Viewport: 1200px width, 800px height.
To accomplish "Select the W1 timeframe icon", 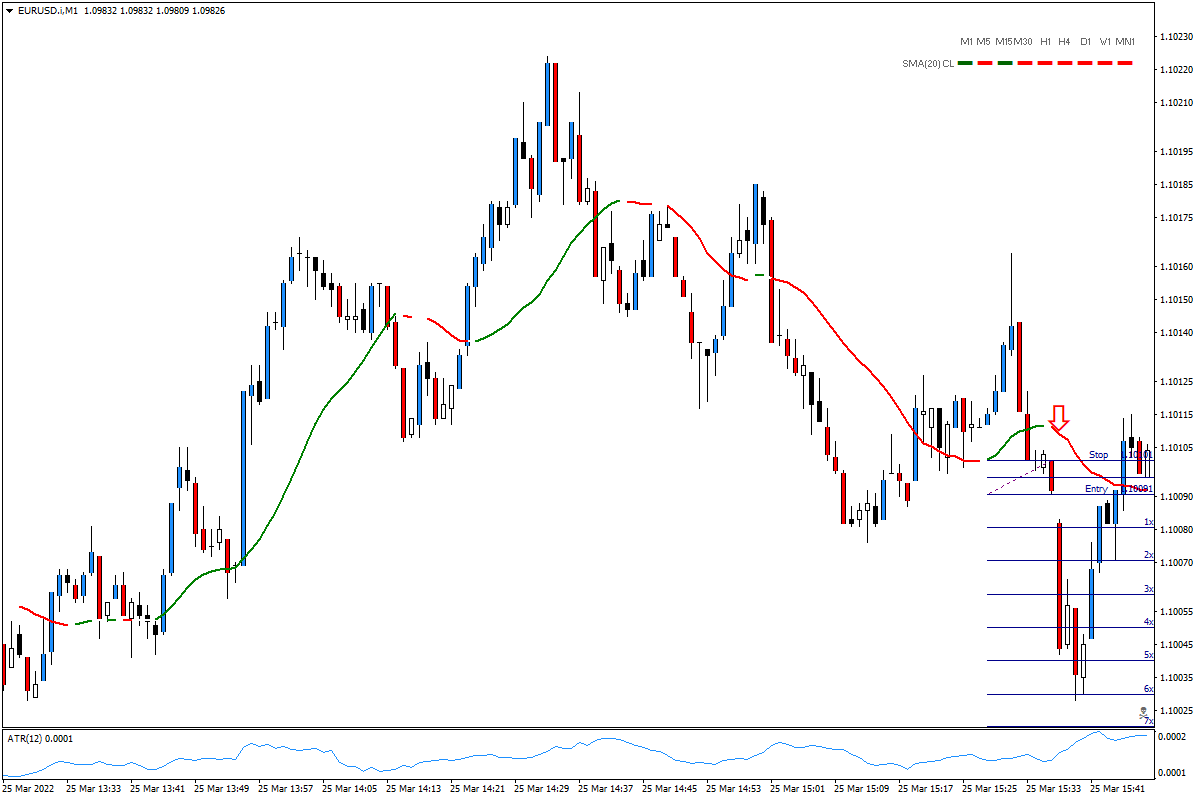I will pyautogui.click(x=1105, y=43).
